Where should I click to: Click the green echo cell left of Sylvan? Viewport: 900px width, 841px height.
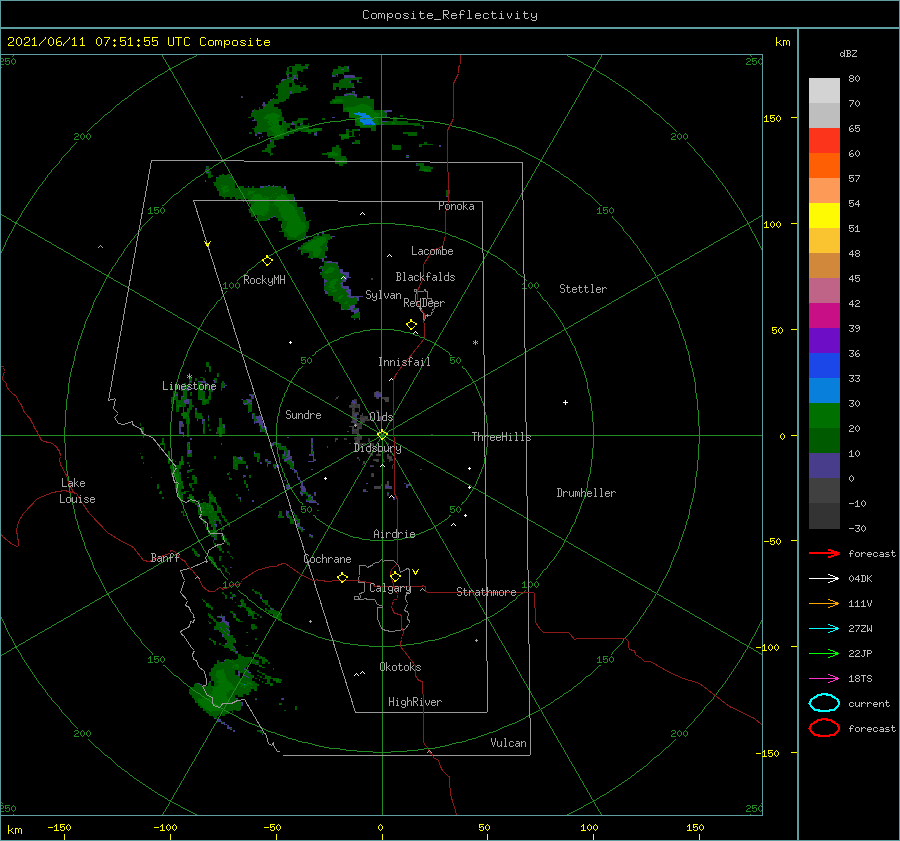(339, 287)
